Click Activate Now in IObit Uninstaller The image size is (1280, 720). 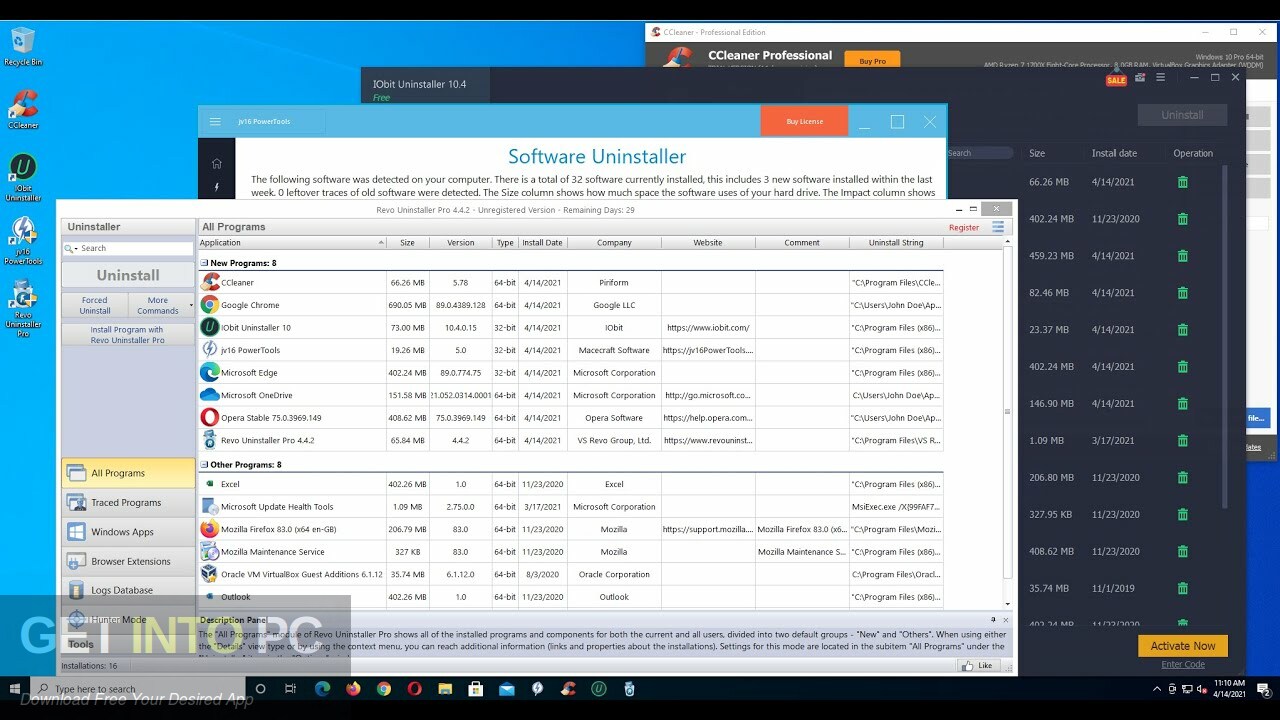(1183, 646)
